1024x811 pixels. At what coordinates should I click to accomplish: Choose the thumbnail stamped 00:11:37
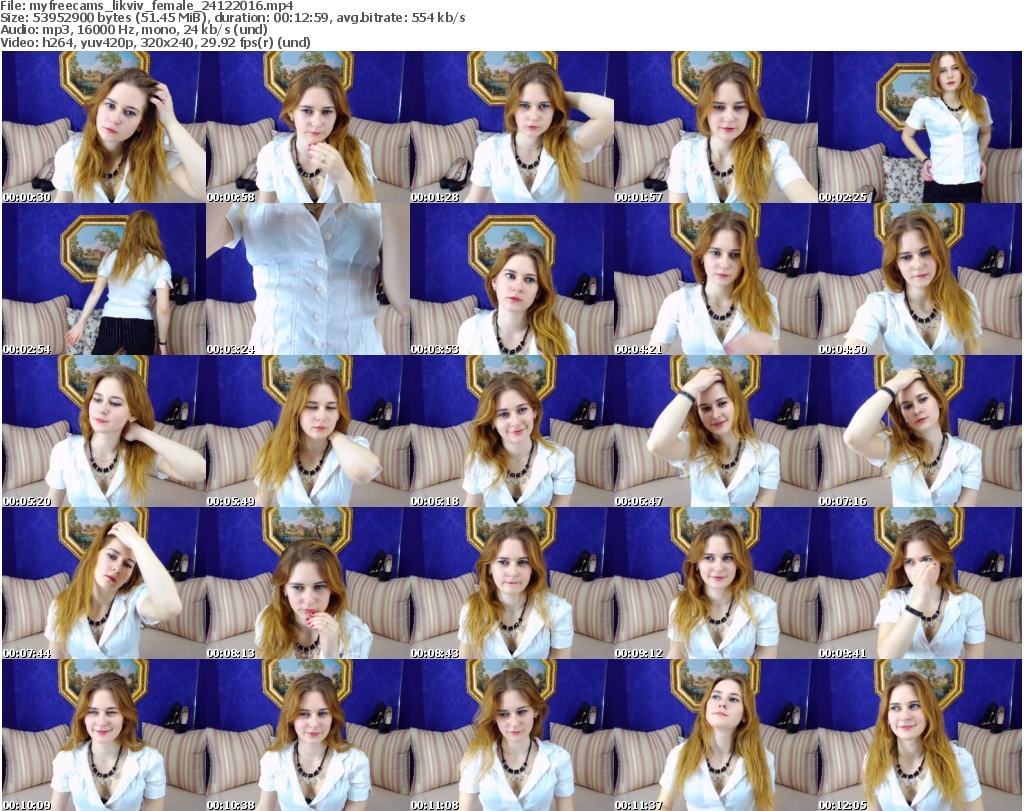716,735
